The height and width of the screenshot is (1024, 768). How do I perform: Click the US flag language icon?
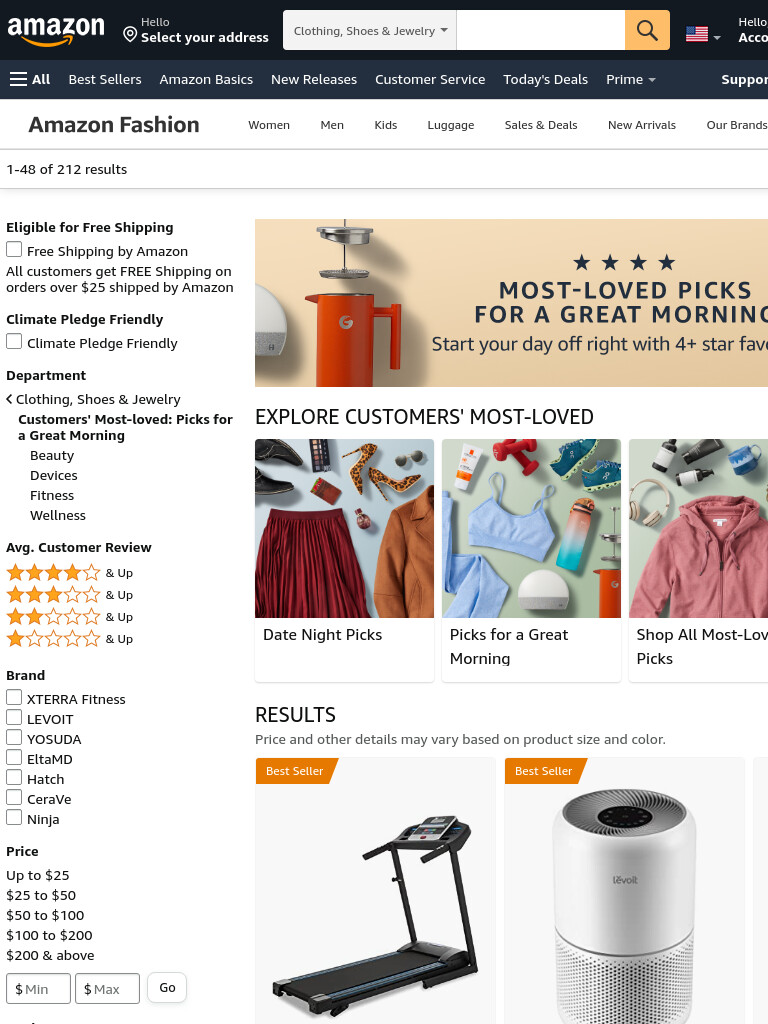(697, 34)
